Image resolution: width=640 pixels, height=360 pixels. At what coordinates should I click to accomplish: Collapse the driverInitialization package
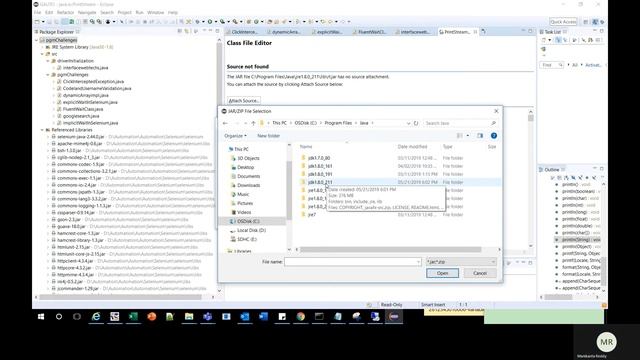click(x=48, y=61)
